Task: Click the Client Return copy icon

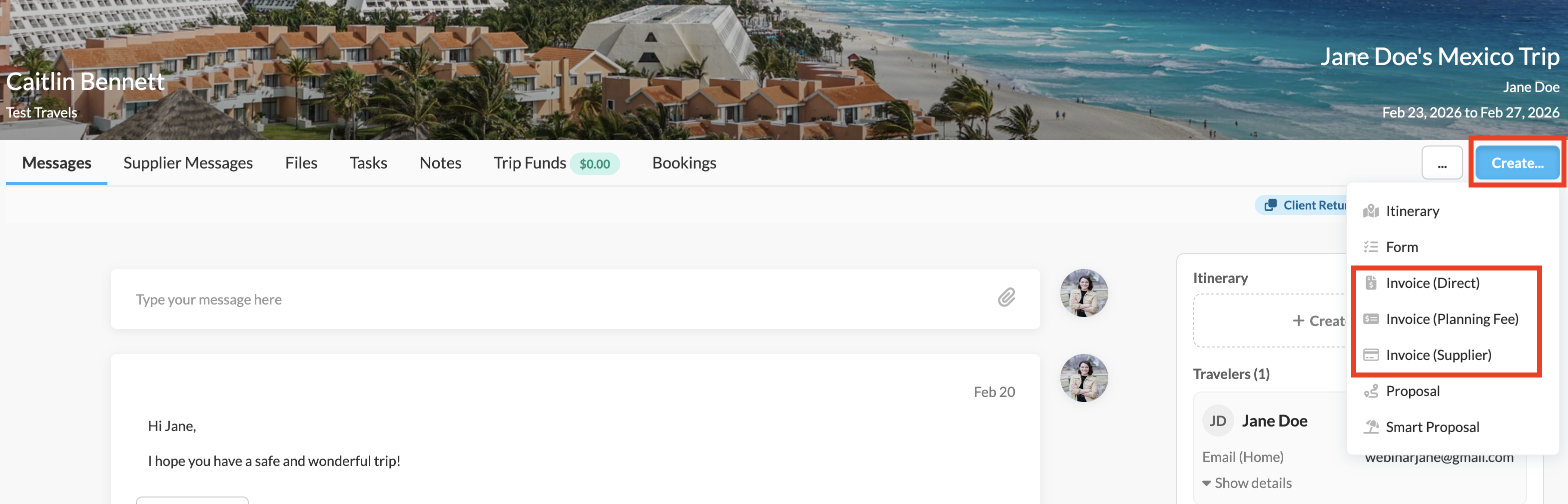Action: pyautogui.click(x=1270, y=205)
